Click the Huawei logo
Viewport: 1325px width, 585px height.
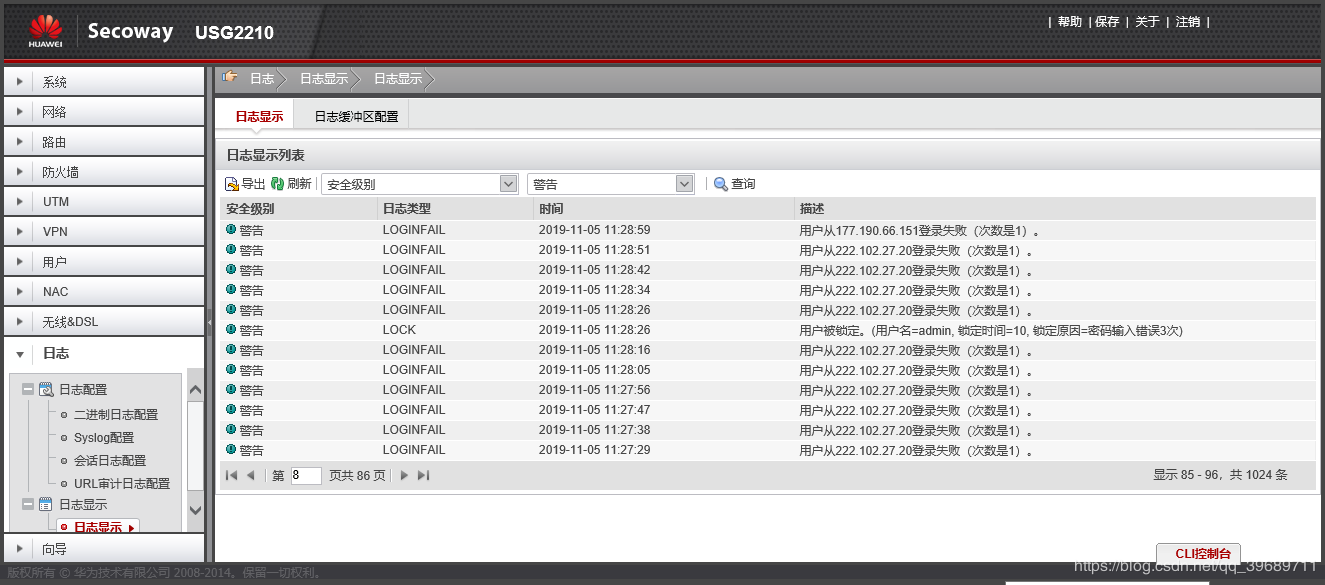point(45,30)
